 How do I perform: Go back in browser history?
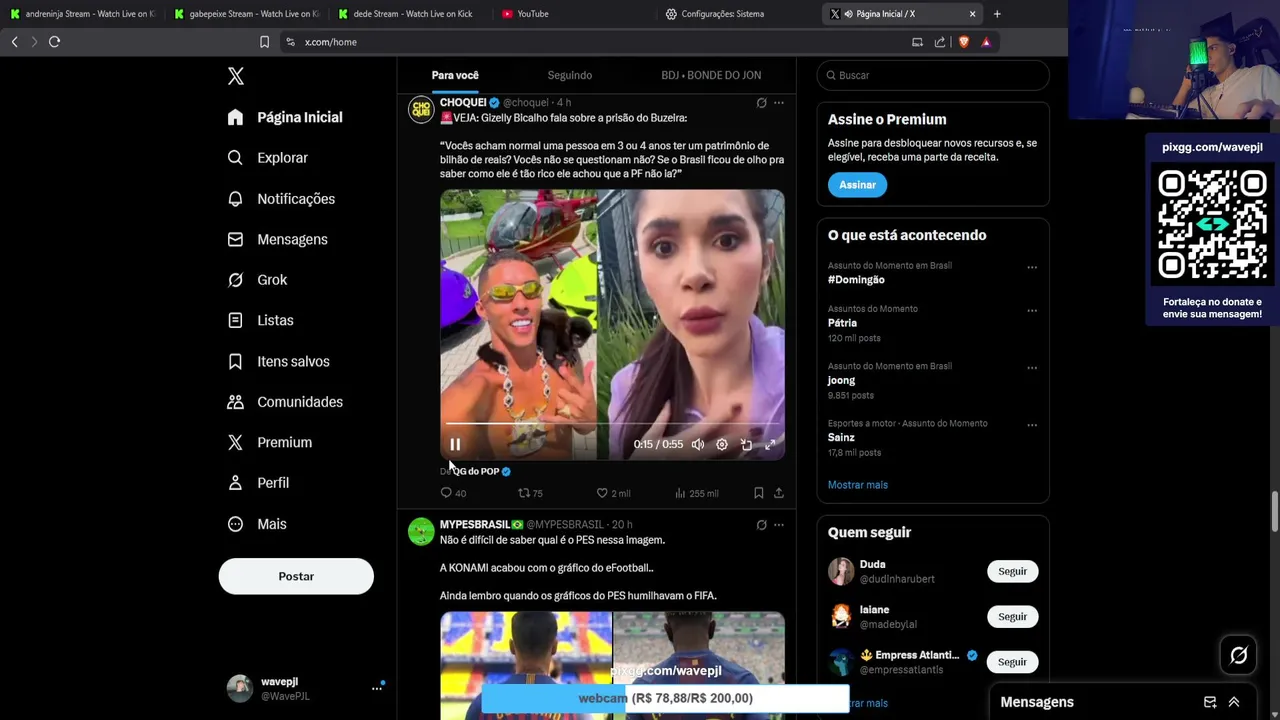click(14, 42)
